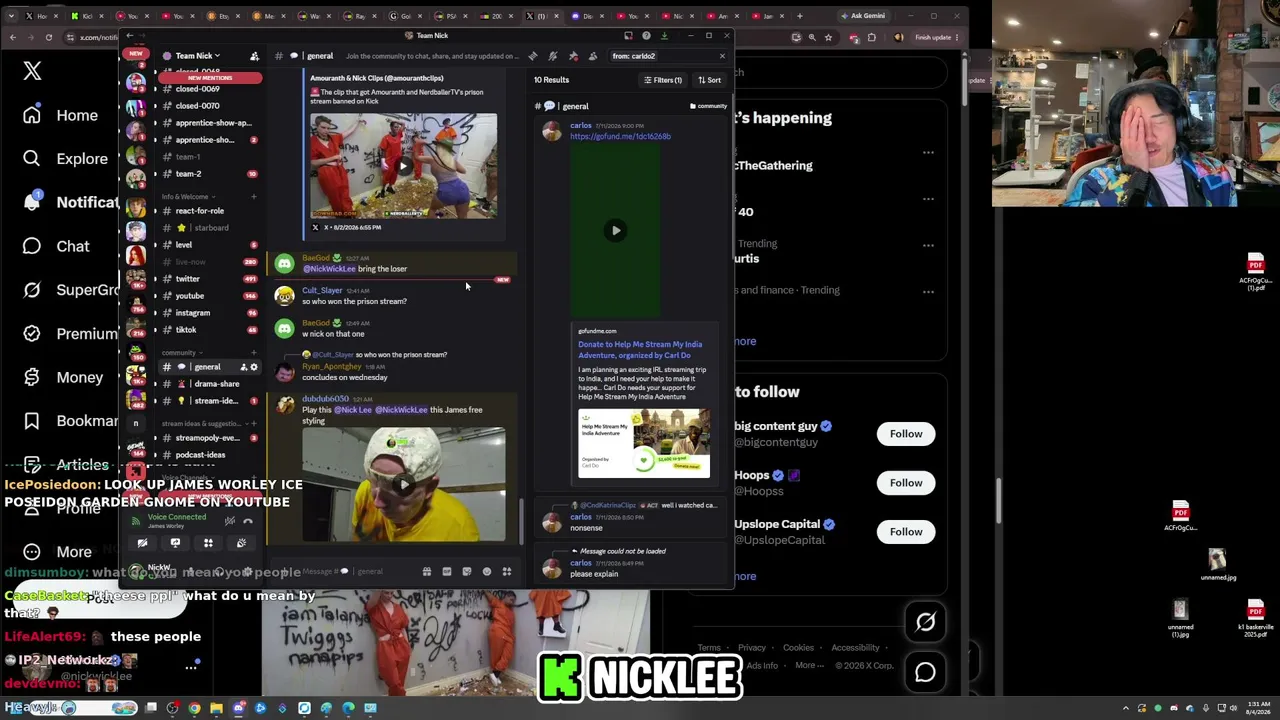Open the activities button in voice panel
The width and height of the screenshot is (1280, 720).
[x=208, y=543]
